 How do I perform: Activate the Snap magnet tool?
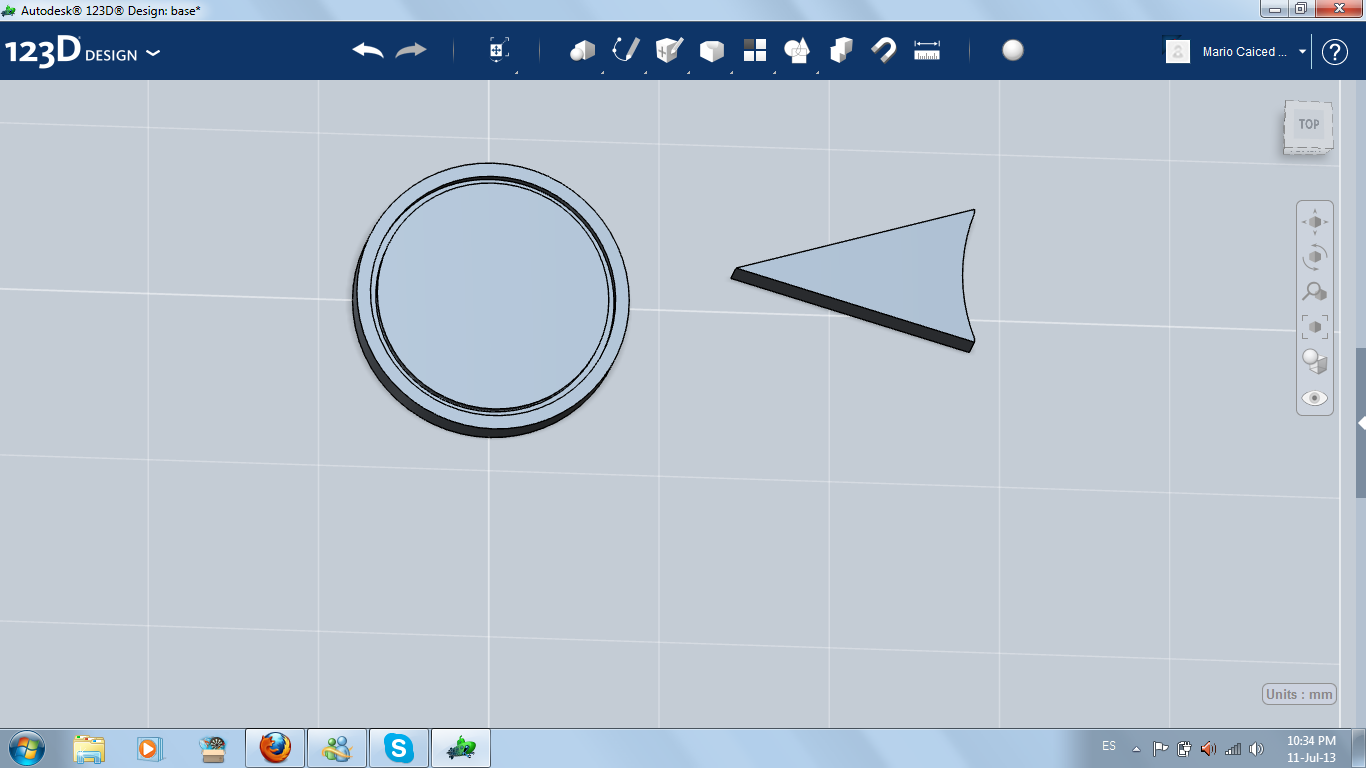tap(884, 50)
